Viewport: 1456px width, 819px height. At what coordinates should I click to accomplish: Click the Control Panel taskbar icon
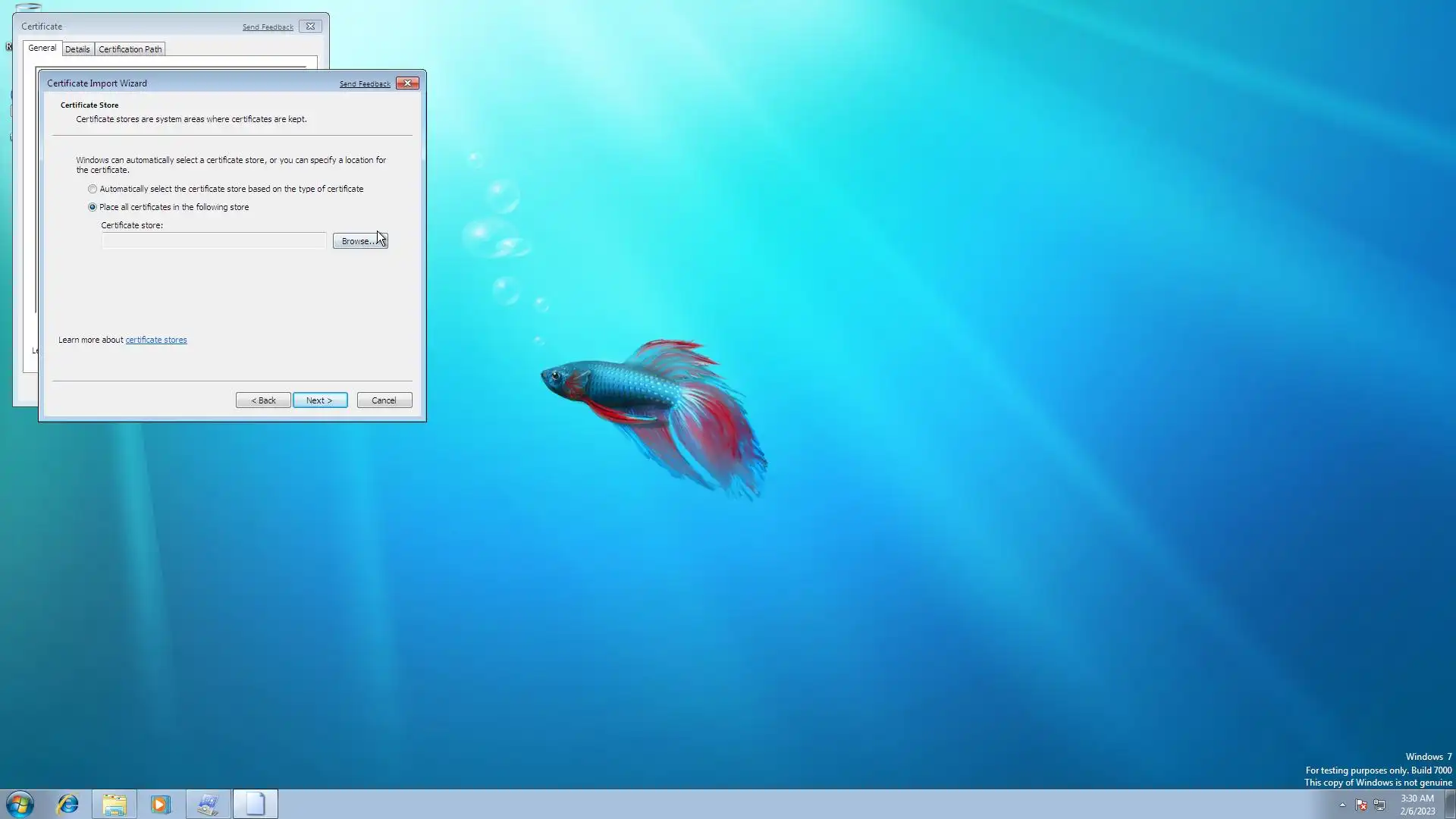tap(208, 804)
